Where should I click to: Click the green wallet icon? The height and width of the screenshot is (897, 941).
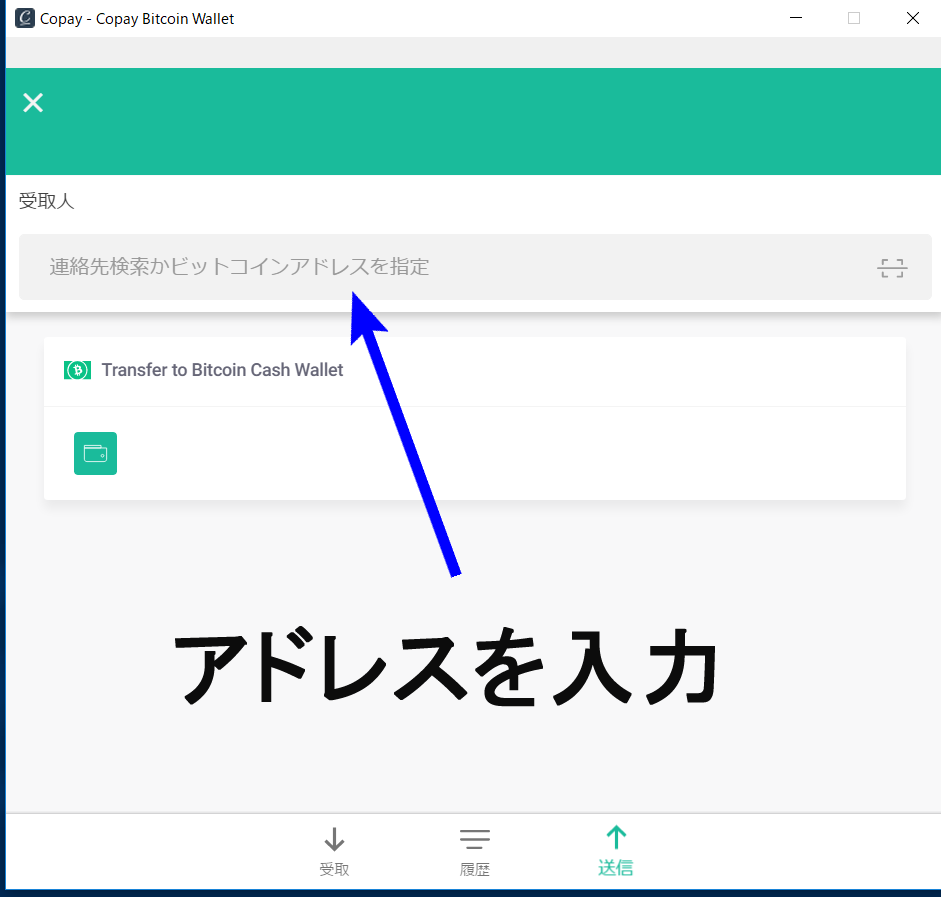pyautogui.click(x=95, y=453)
